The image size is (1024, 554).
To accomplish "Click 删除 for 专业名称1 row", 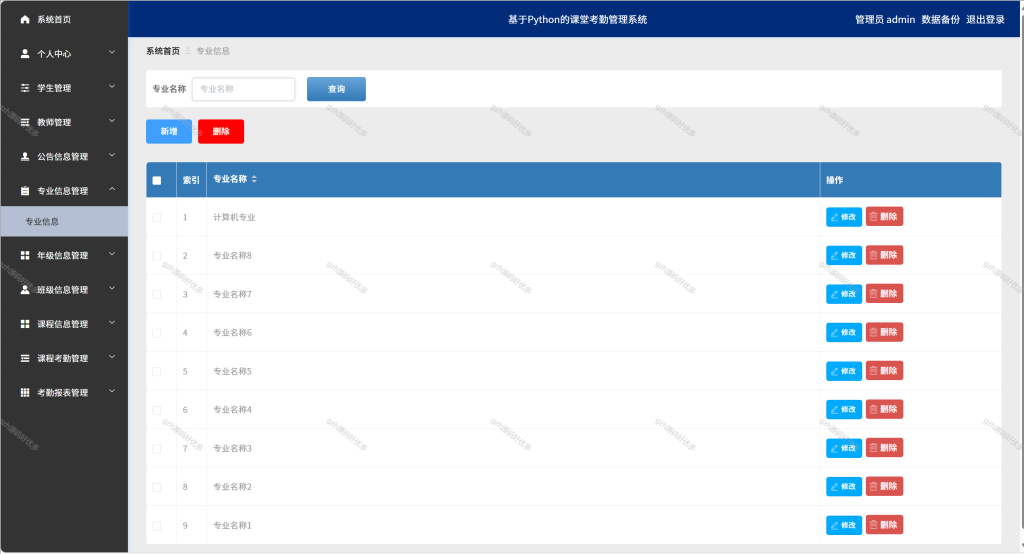I will pos(884,525).
